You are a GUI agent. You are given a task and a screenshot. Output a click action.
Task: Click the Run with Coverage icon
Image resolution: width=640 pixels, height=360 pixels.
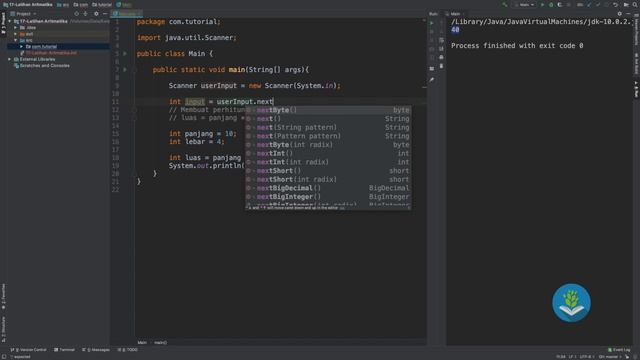pos(560,4)
